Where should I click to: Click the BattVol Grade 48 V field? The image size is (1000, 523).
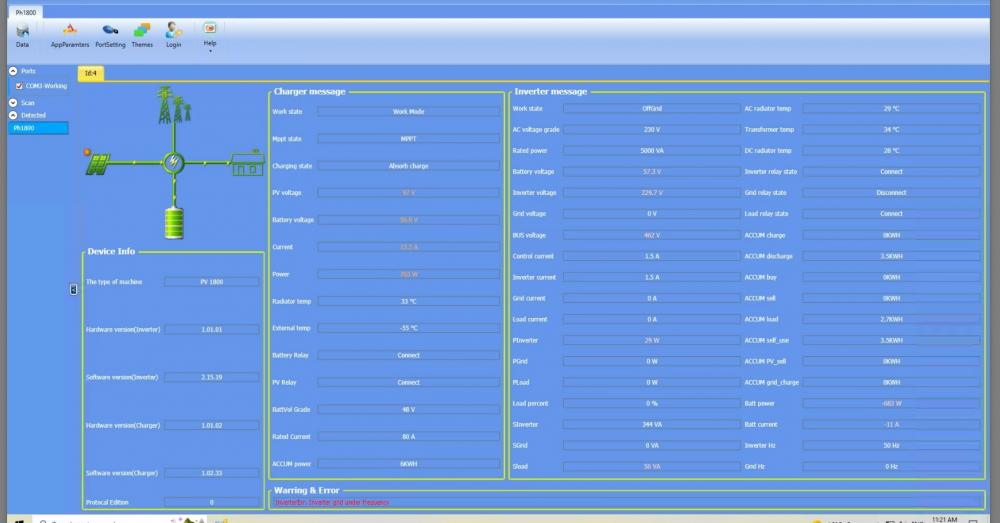(408, 409)
